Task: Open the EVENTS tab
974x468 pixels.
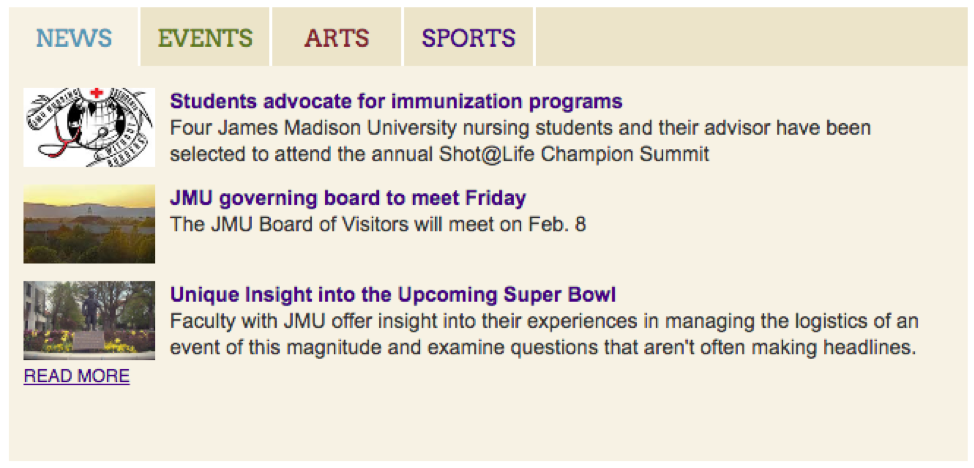Action: coord(205,37)
